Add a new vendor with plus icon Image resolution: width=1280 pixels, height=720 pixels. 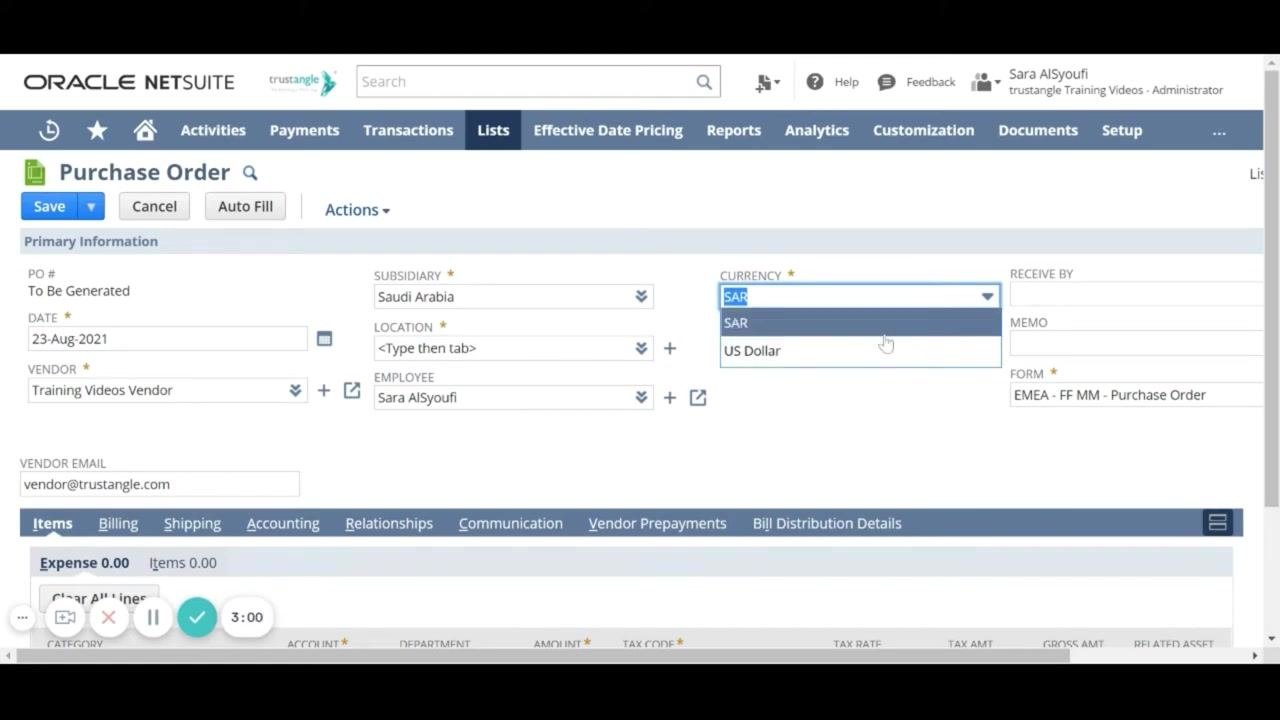[323, 390]
